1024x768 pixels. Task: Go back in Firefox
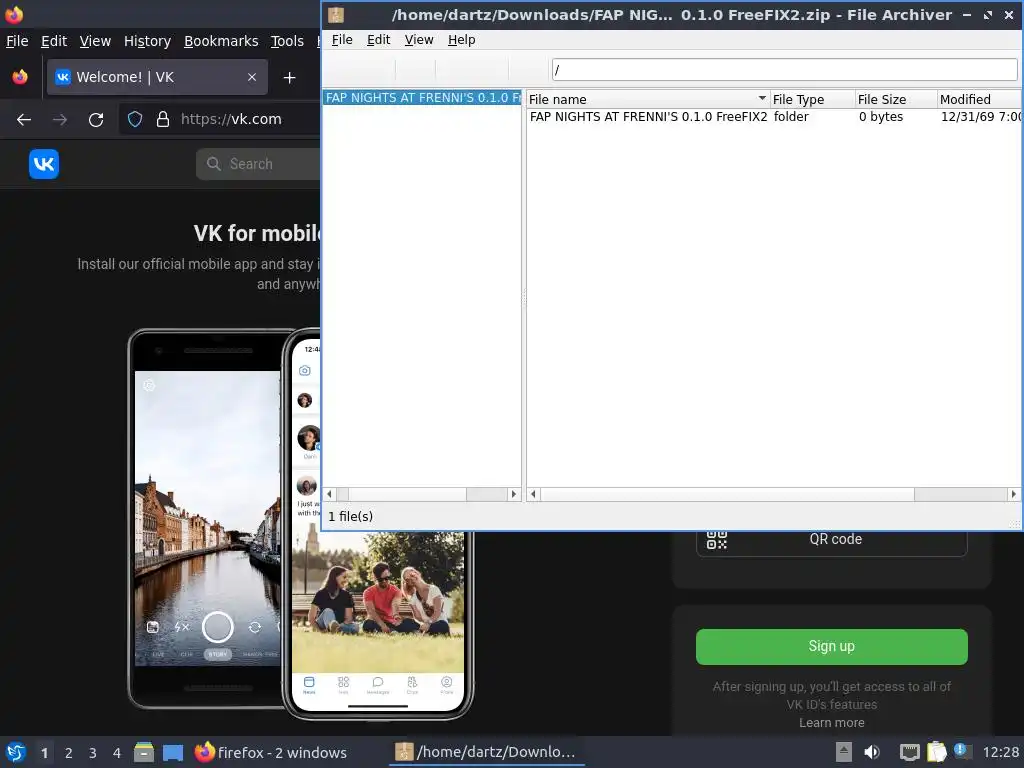pos(24,120)
